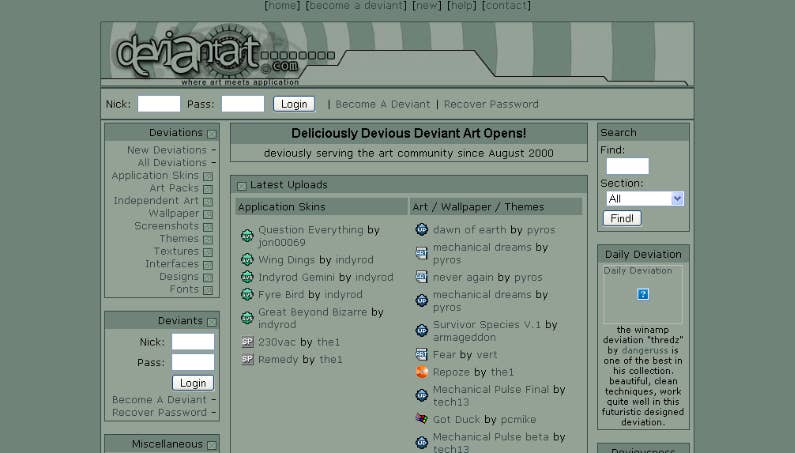
Task: Open the dawn of earth link
Action: (x=469, y=230)
